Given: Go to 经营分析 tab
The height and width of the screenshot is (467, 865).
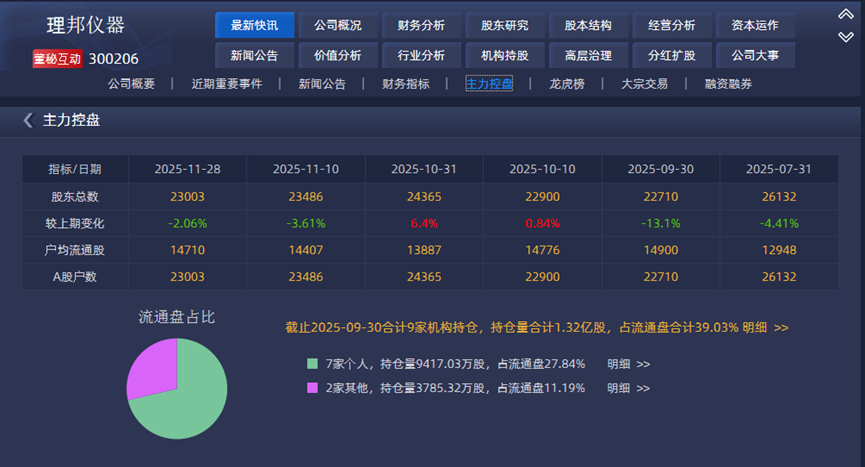Looking at the screenshot, I should click(x=671, y=25).
